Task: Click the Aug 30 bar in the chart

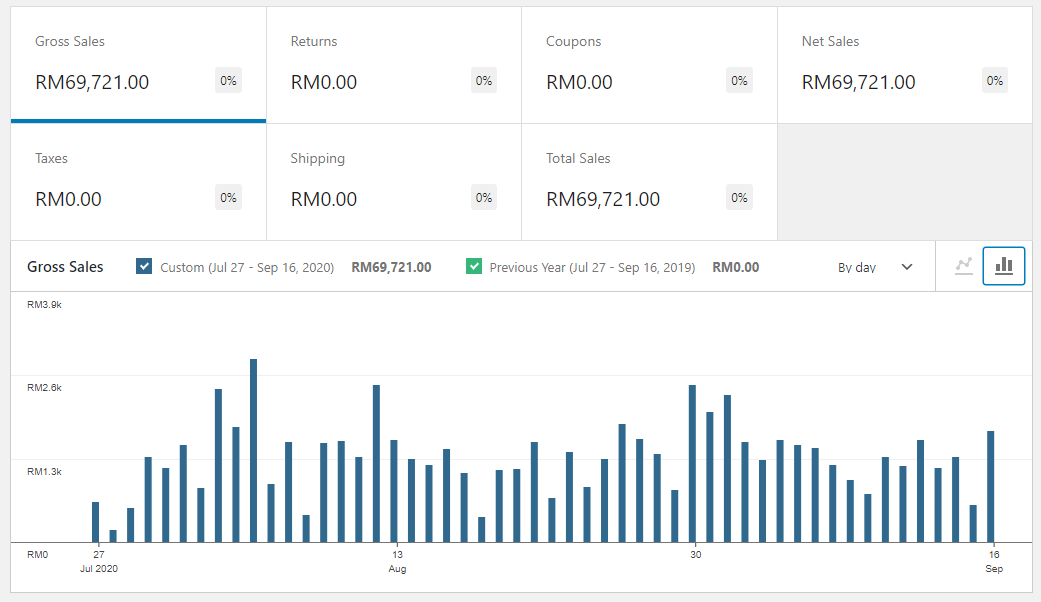Action: [x=692, y=463]
